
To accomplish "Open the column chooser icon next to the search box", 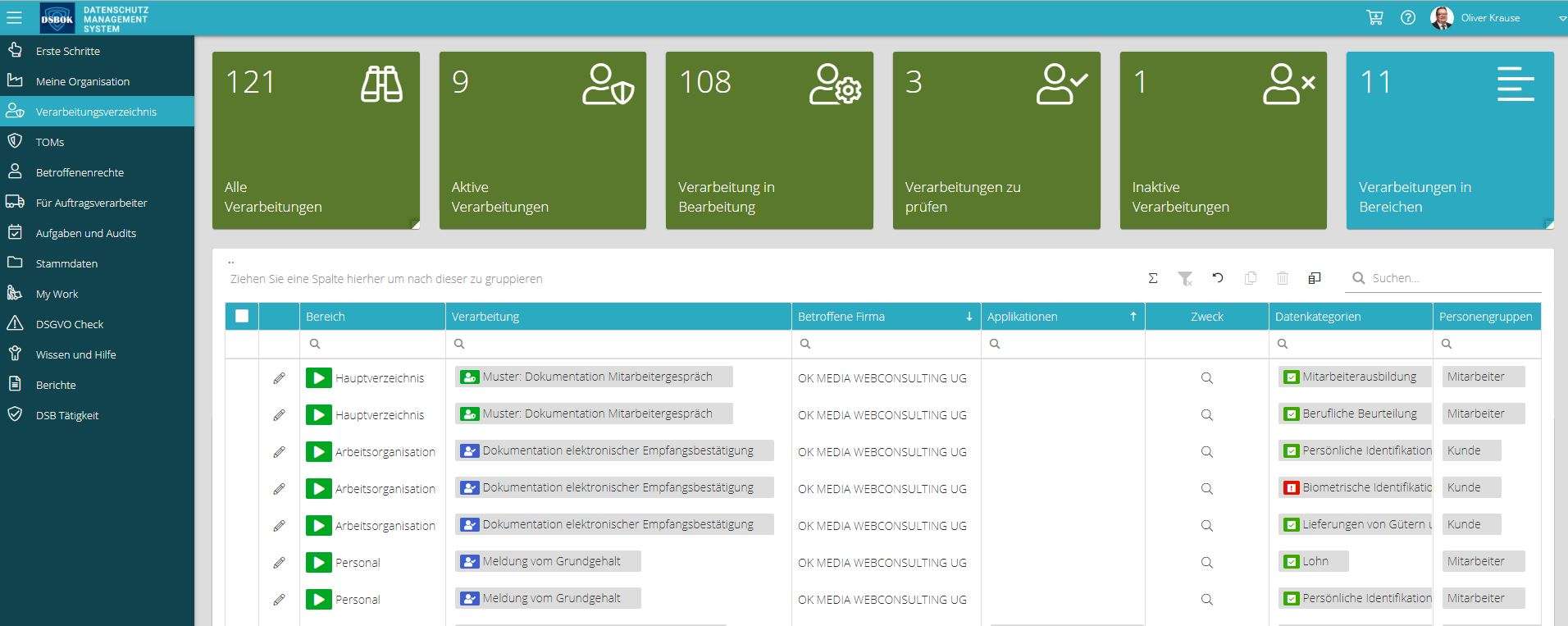I will point(1315,278).
